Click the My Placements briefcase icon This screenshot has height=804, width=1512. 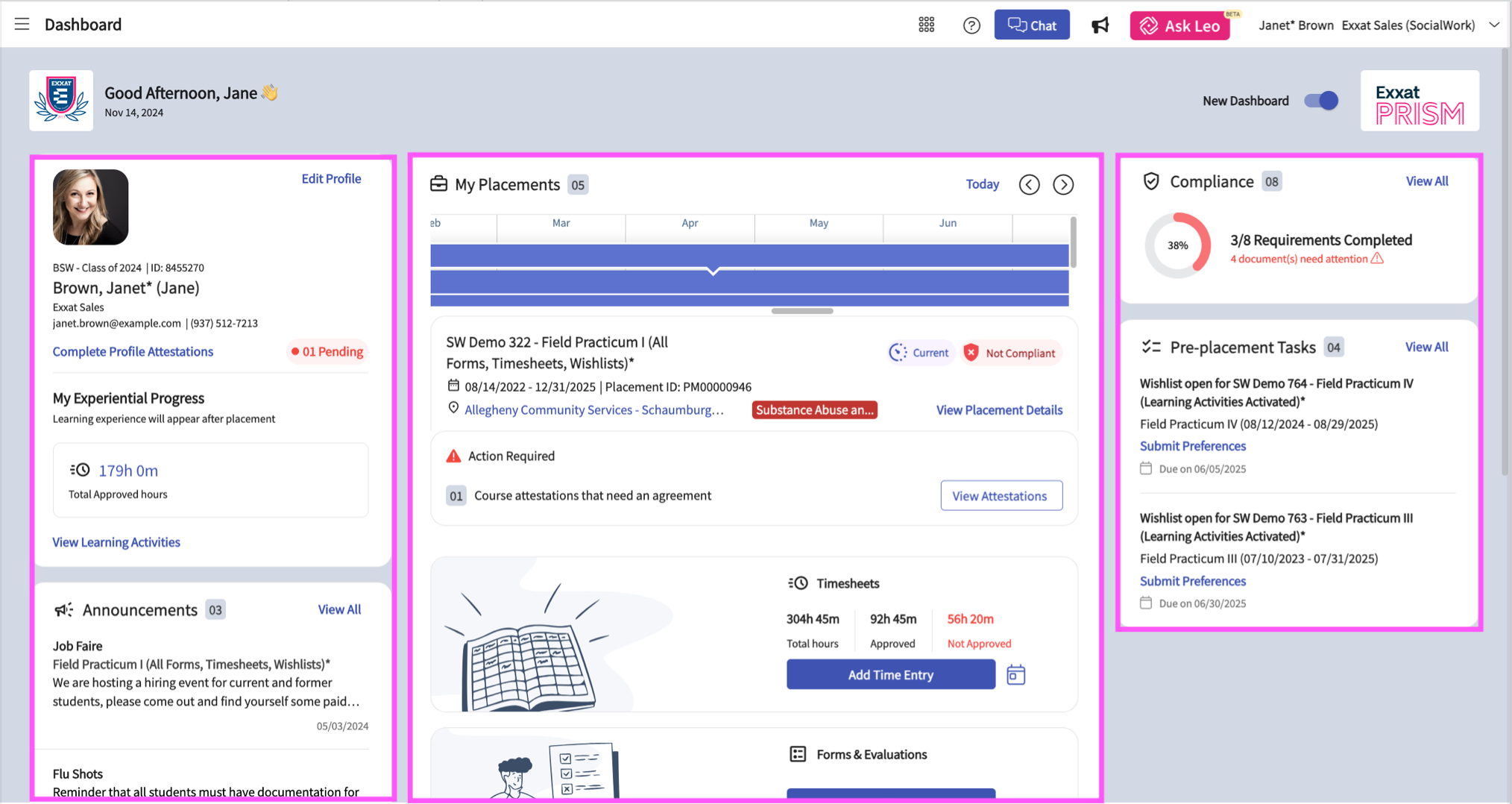click(x=438, y=183)
